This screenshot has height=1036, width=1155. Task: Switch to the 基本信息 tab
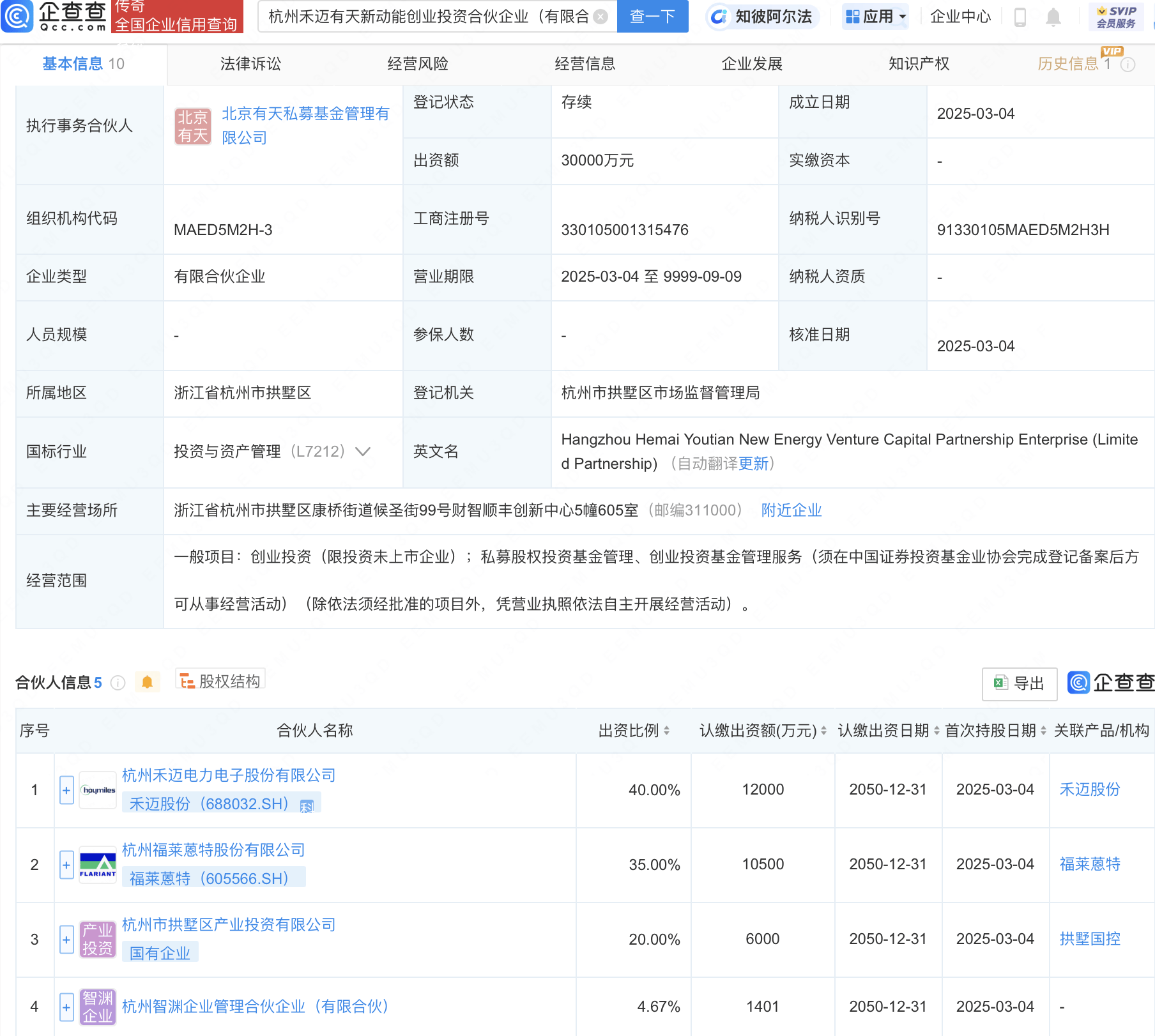pyautogui.click(x=83, y=64)
